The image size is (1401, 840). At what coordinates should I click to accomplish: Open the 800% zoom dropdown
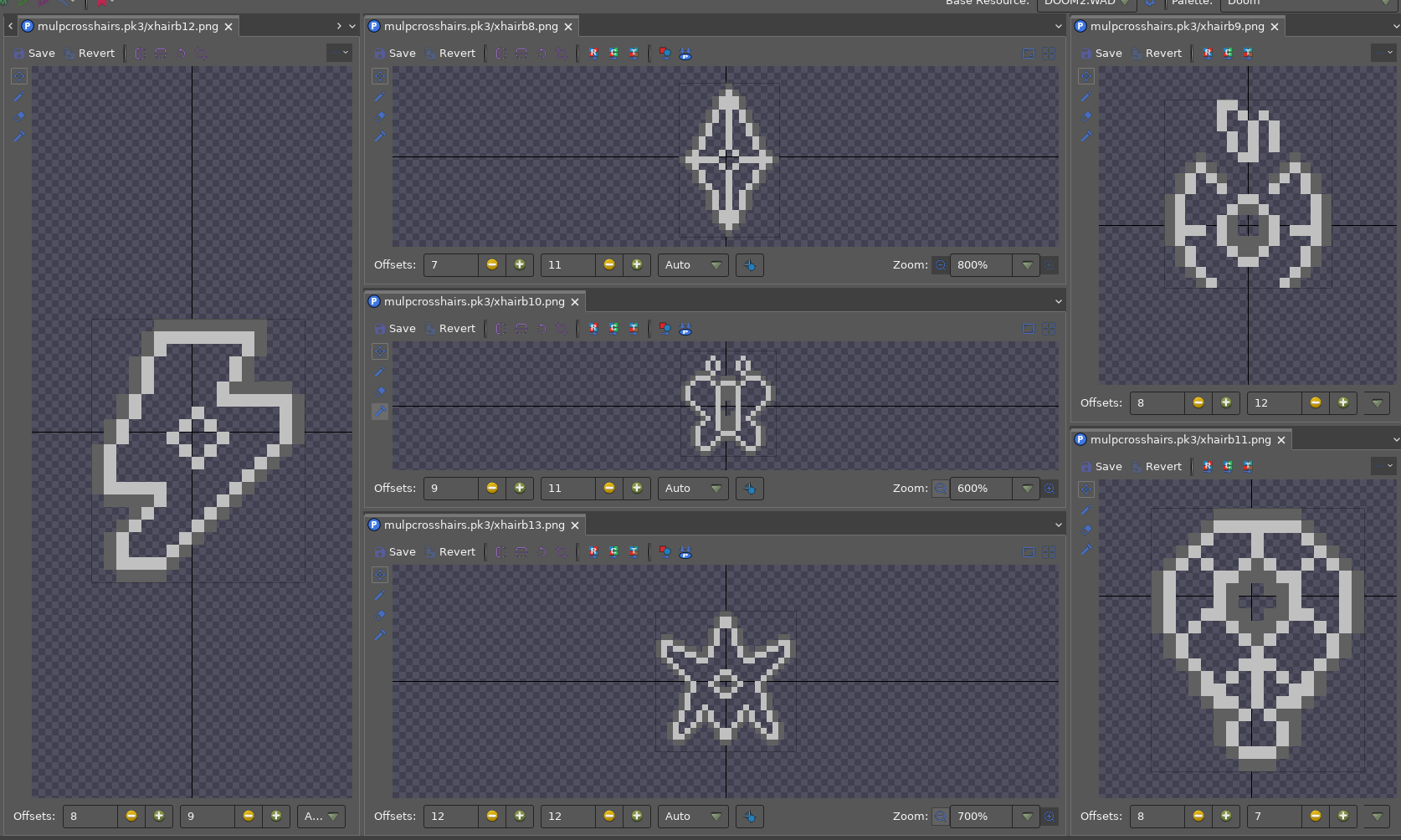pyautogui.click(x=1027, y=265)
